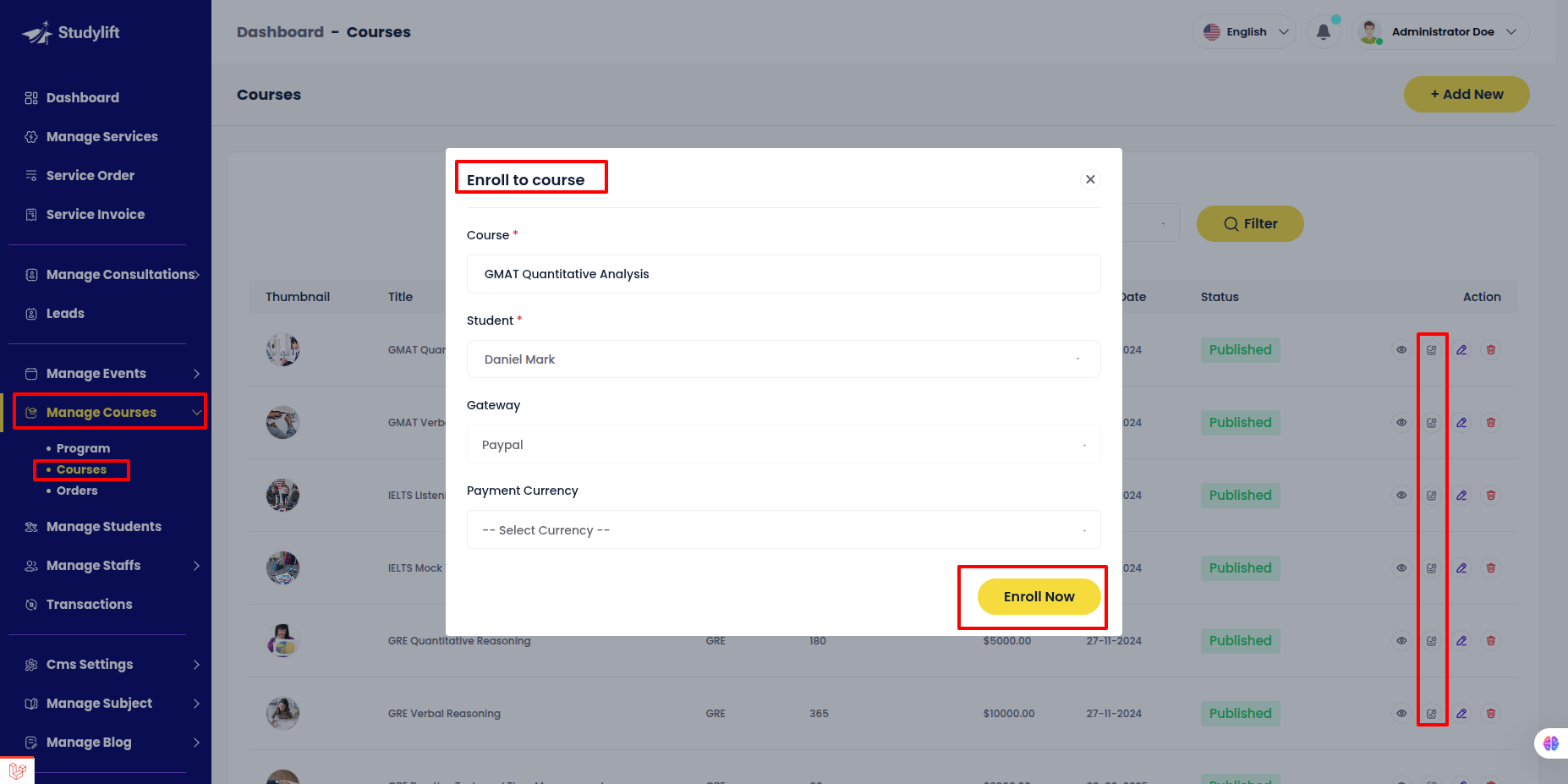Open Manage Students in the sidebar
The image size is (1568, 784).
click(x=103, y=527)
